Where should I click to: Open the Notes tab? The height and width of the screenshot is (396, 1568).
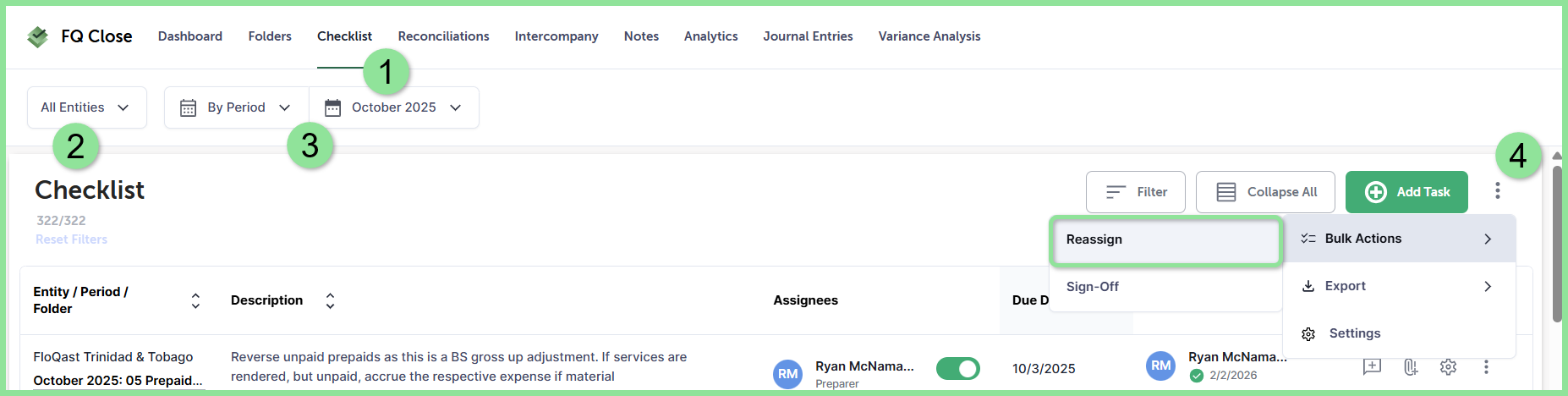pyautogui.click(x=641, y=36)
